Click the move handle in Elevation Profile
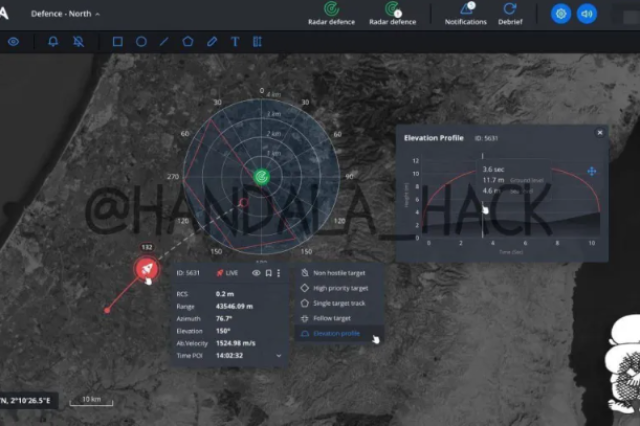The width and height of the screenshot is (640, 426). [591, 171]
